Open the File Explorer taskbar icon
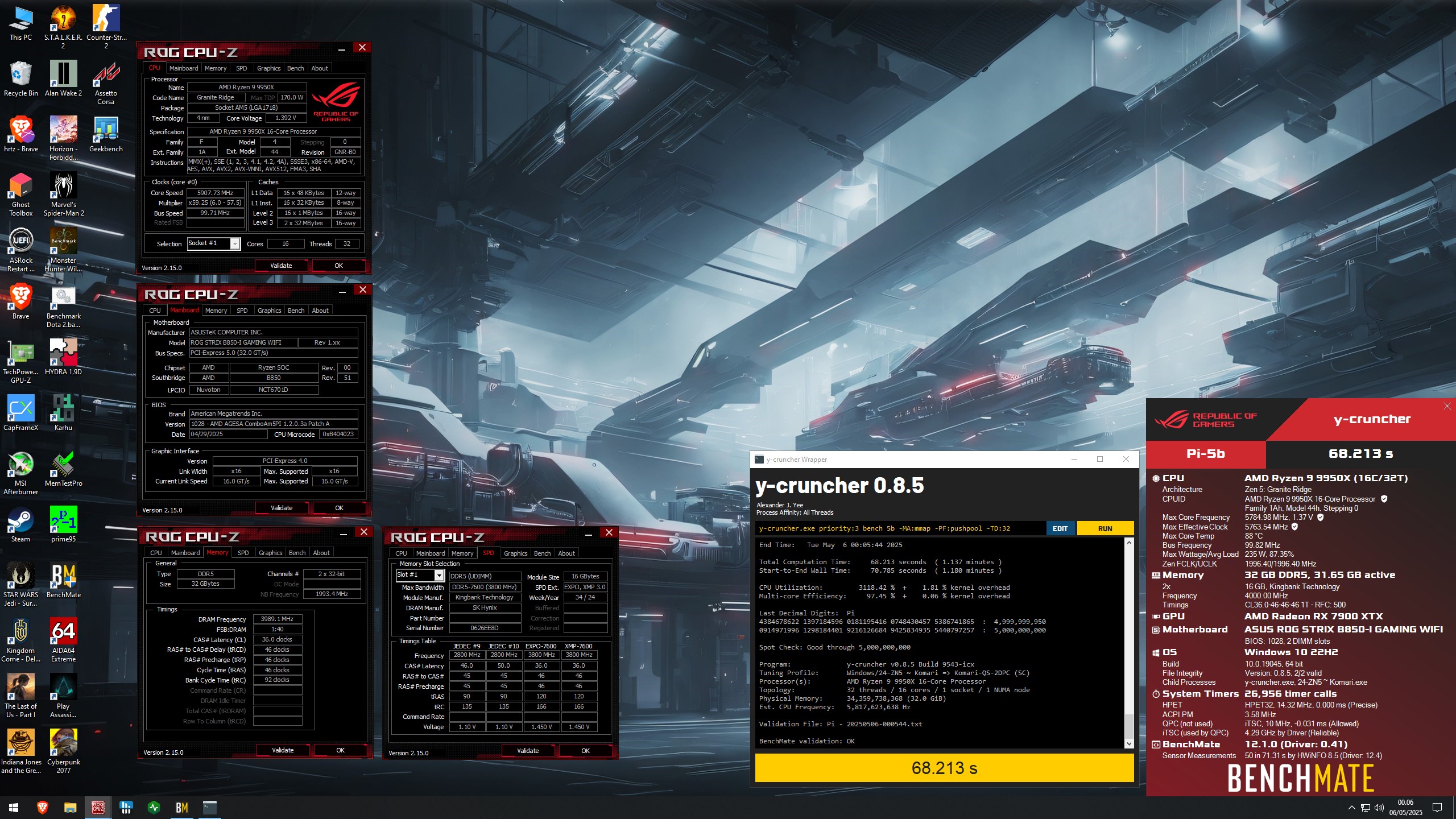The image size is (1456, 819). [70, 807]
